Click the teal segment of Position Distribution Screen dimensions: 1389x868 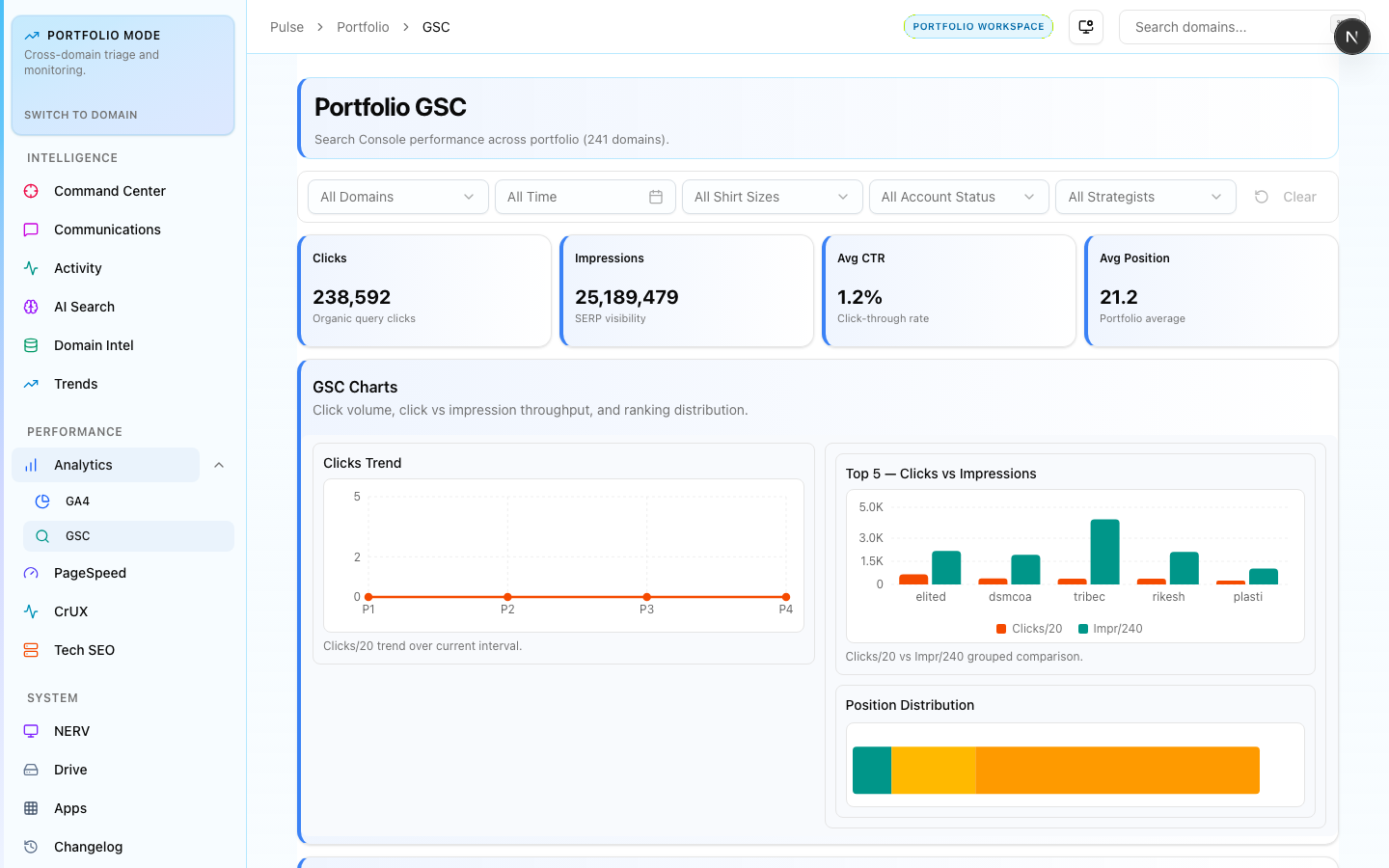pyautogui.click(x=872, y=770)
